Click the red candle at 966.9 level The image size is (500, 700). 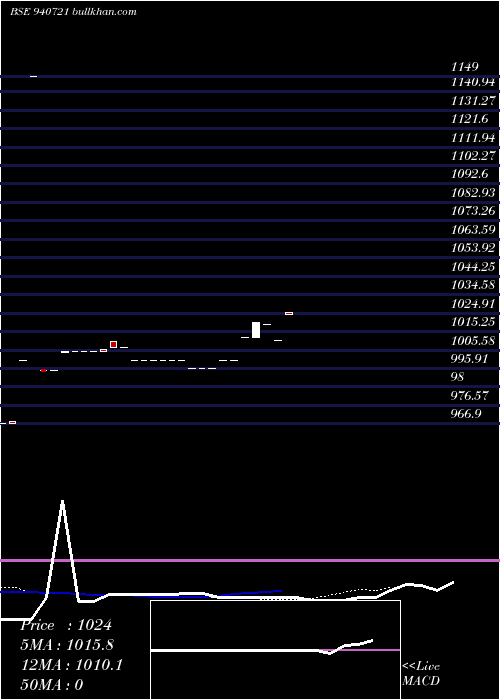tap(12, 422)
